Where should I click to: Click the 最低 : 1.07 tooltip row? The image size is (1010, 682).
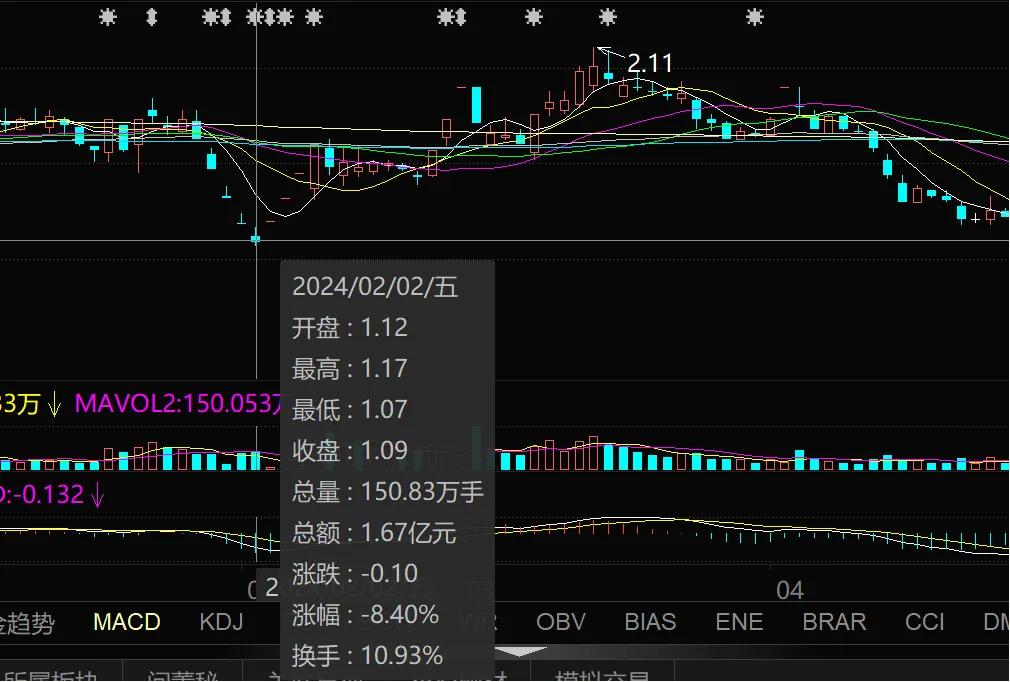pyautogui.click(x=350, y=410)
